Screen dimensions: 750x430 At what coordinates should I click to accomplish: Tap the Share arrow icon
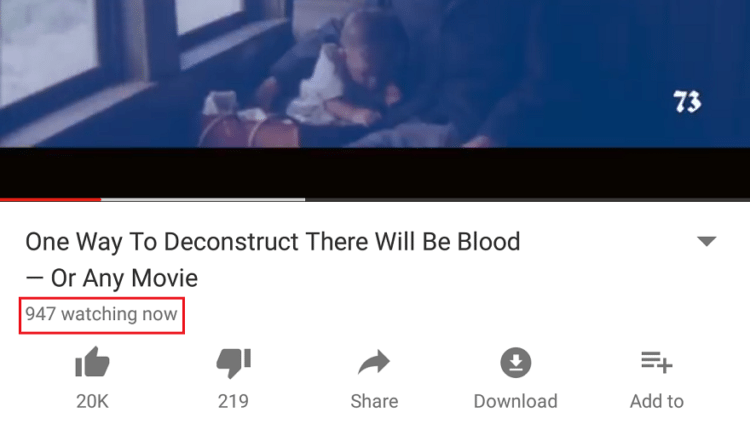click(374, 362)
